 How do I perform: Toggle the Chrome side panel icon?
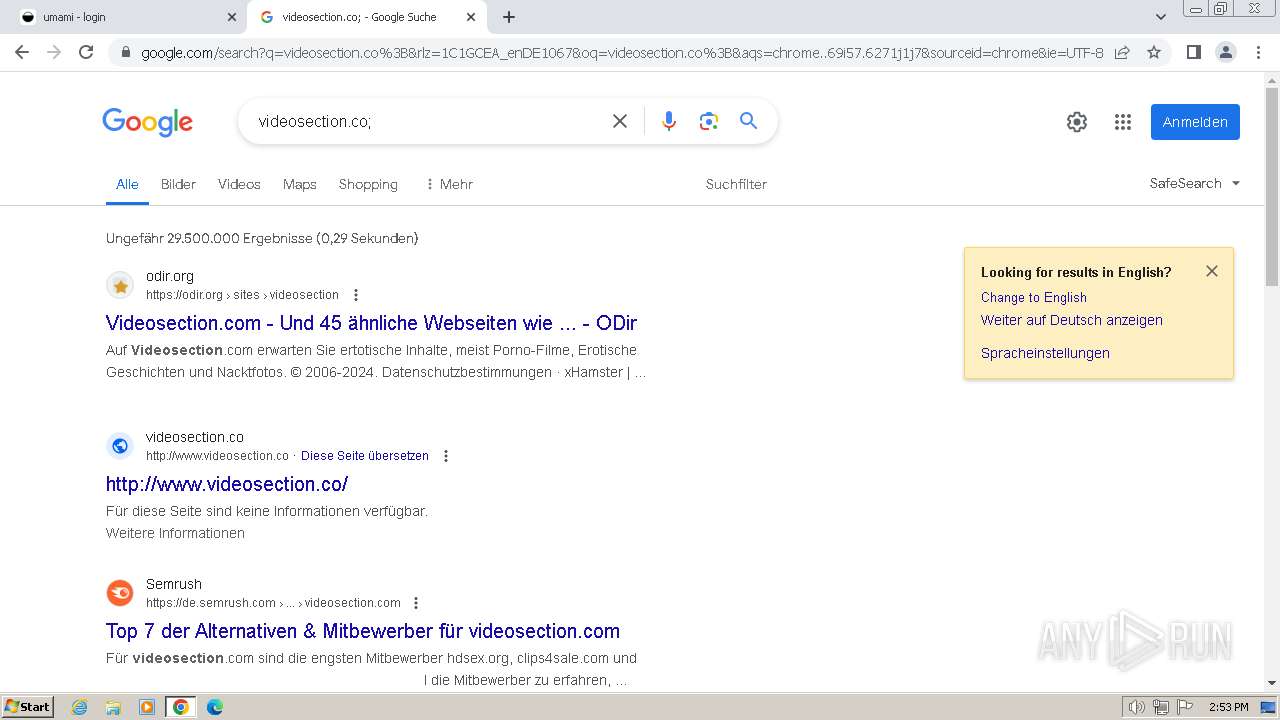(1193, 52)
